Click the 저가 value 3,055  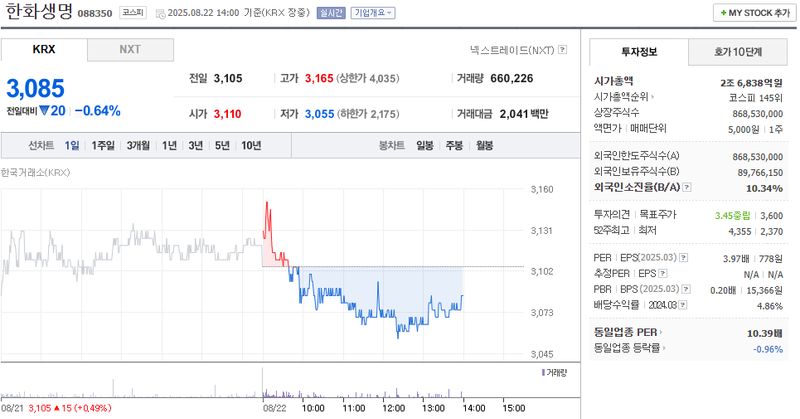pyautogui.click(x=319, y=114)
